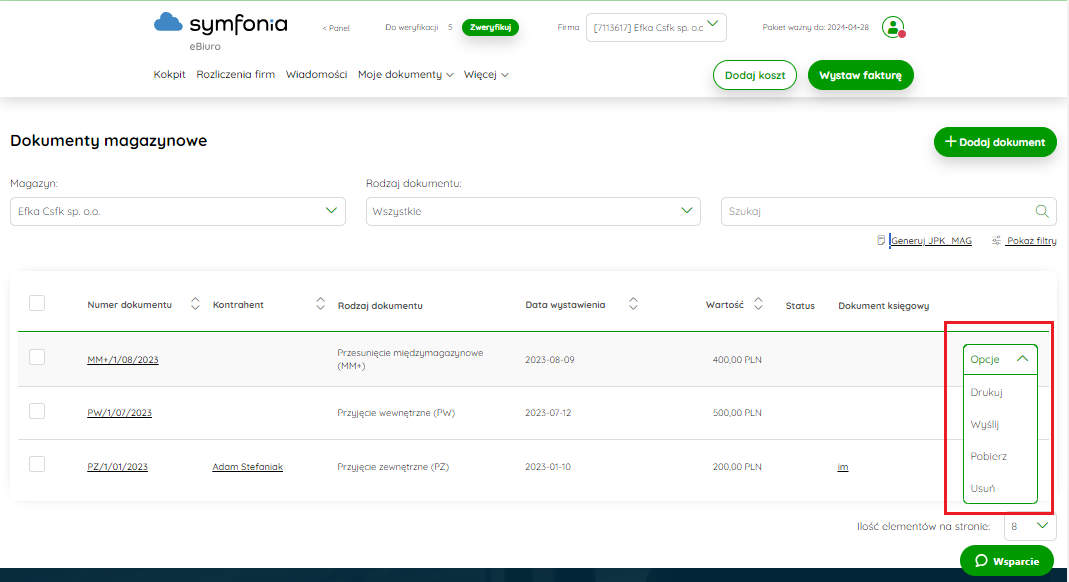Sort by Numer dokumentu arrows
Image resolution: width=1069 pixels, height=582 pixels.
(x=195, y=304)
